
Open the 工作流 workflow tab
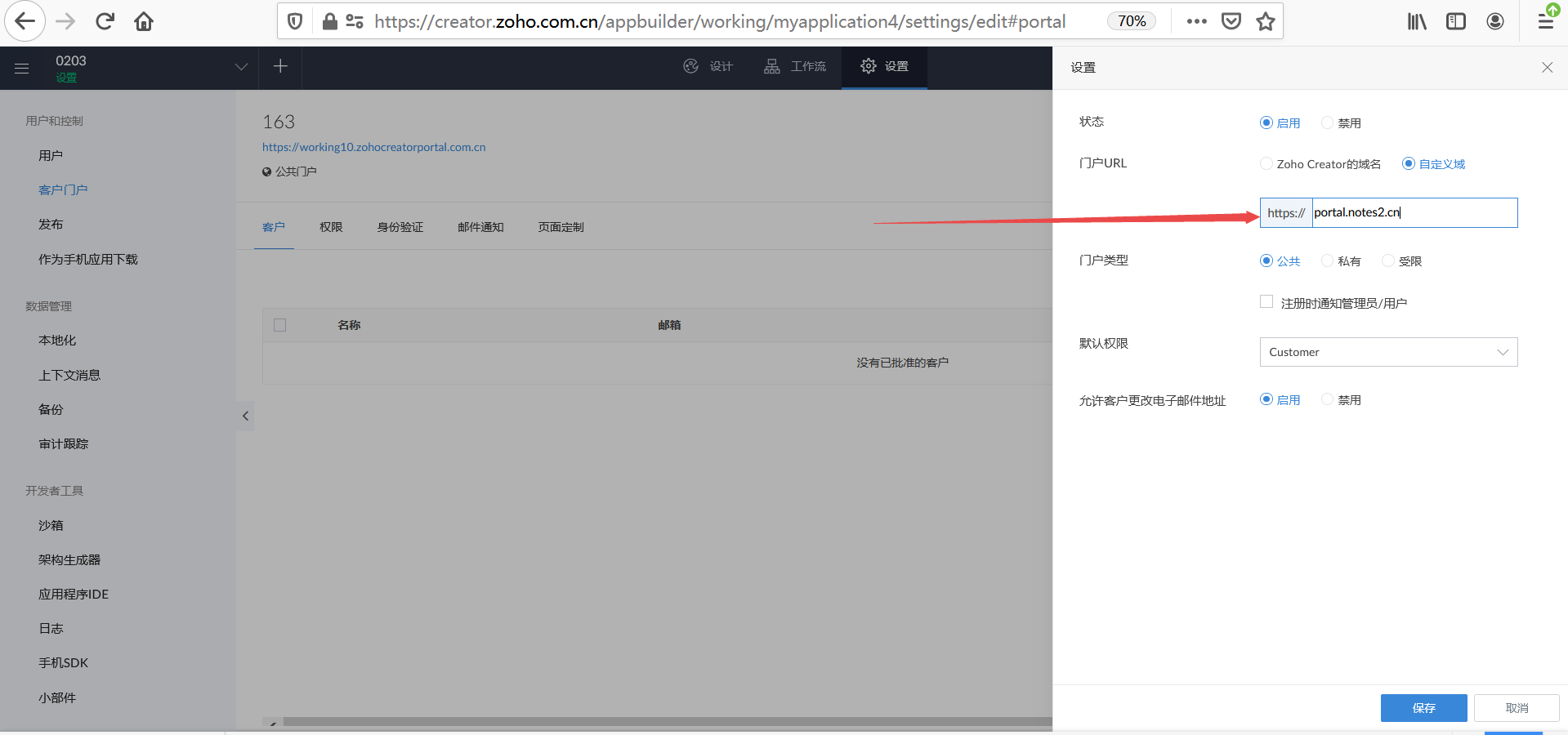point(795,66)
